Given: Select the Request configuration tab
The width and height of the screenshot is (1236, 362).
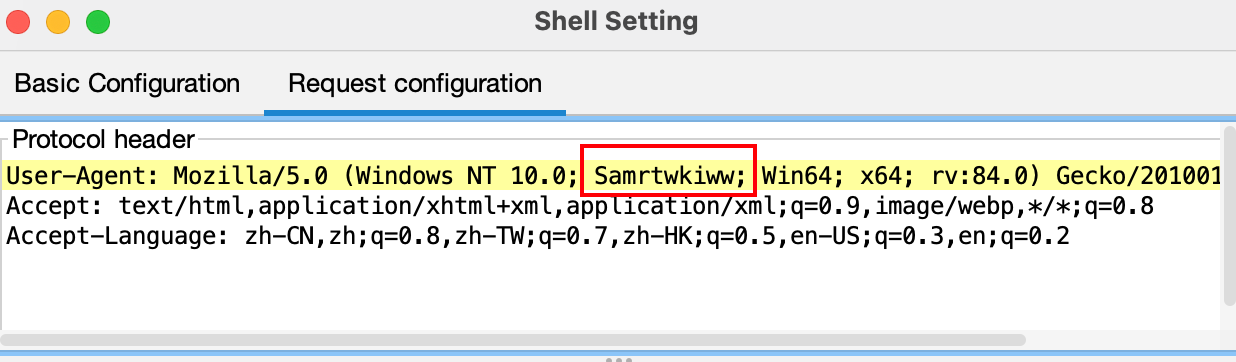Looking at the screenshot, I should 415,83.
